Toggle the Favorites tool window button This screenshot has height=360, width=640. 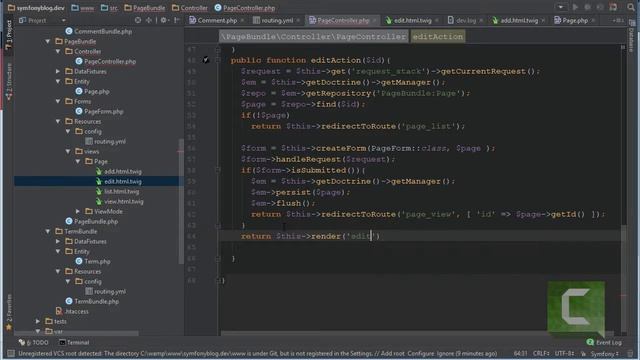[9, 312]
